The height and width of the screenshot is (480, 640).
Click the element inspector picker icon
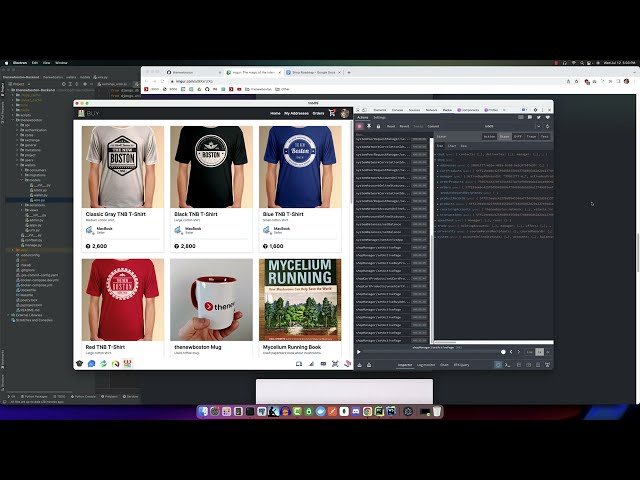358,110
